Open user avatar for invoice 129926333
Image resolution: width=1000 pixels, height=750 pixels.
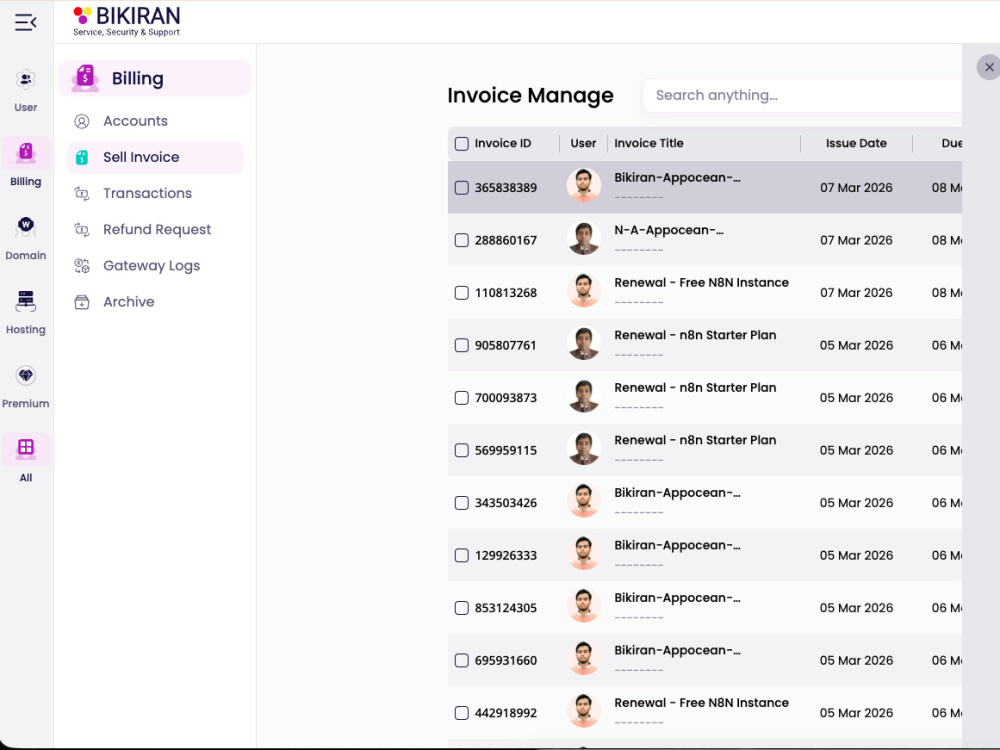click(x=584, y=553)
